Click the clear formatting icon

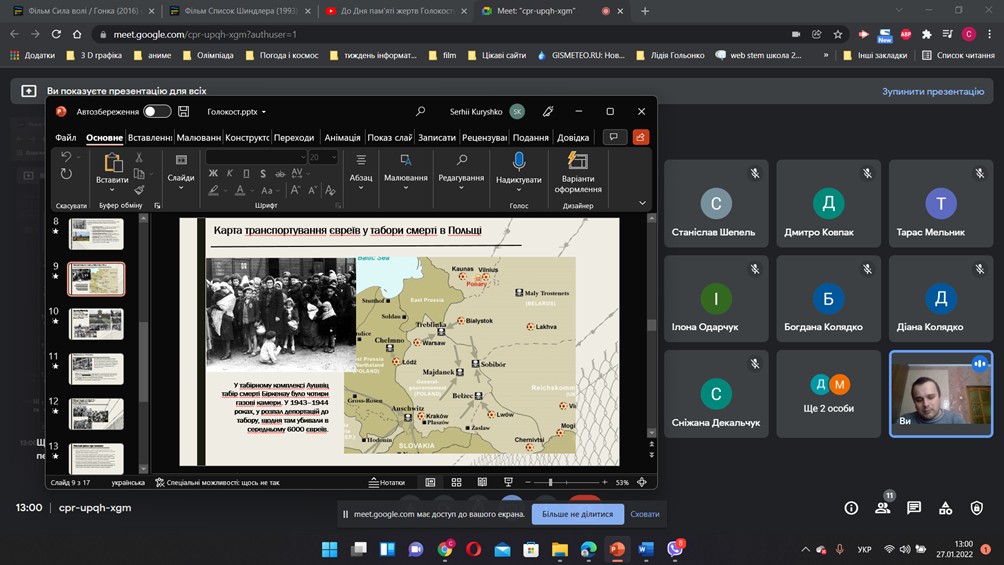pyautogui.click(x=330, y=190)
